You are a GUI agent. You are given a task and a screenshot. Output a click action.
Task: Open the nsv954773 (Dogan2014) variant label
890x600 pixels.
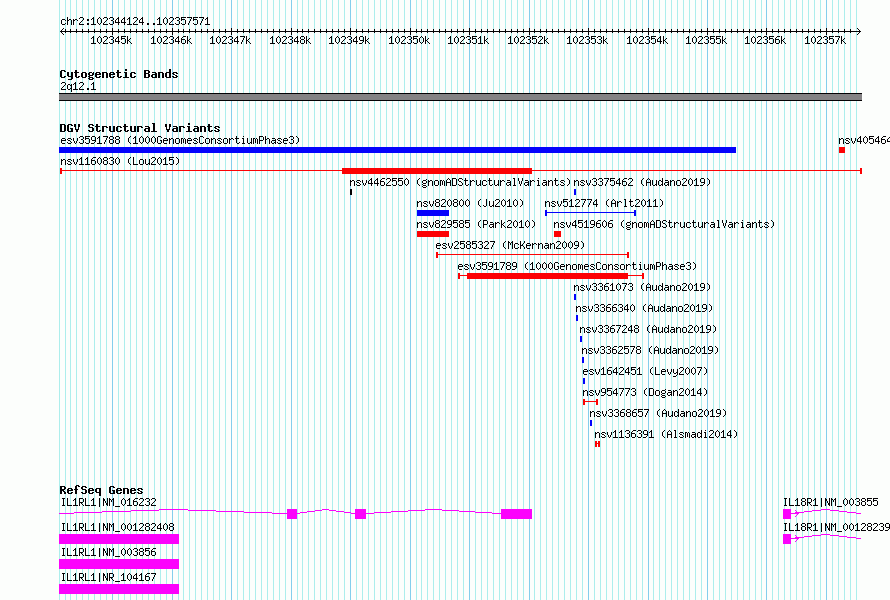tap(645, 392)
